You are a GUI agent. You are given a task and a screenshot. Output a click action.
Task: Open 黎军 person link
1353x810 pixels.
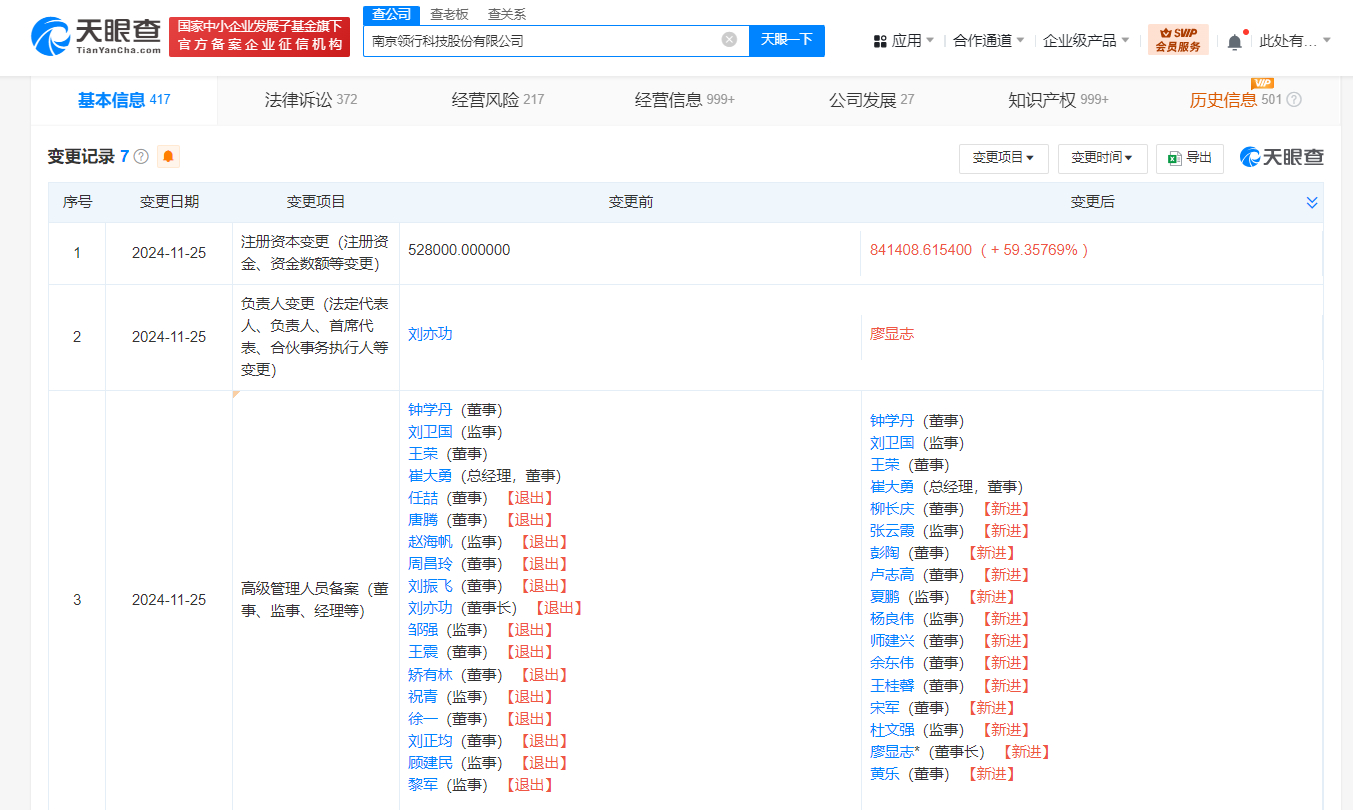(x=423, y=784)
